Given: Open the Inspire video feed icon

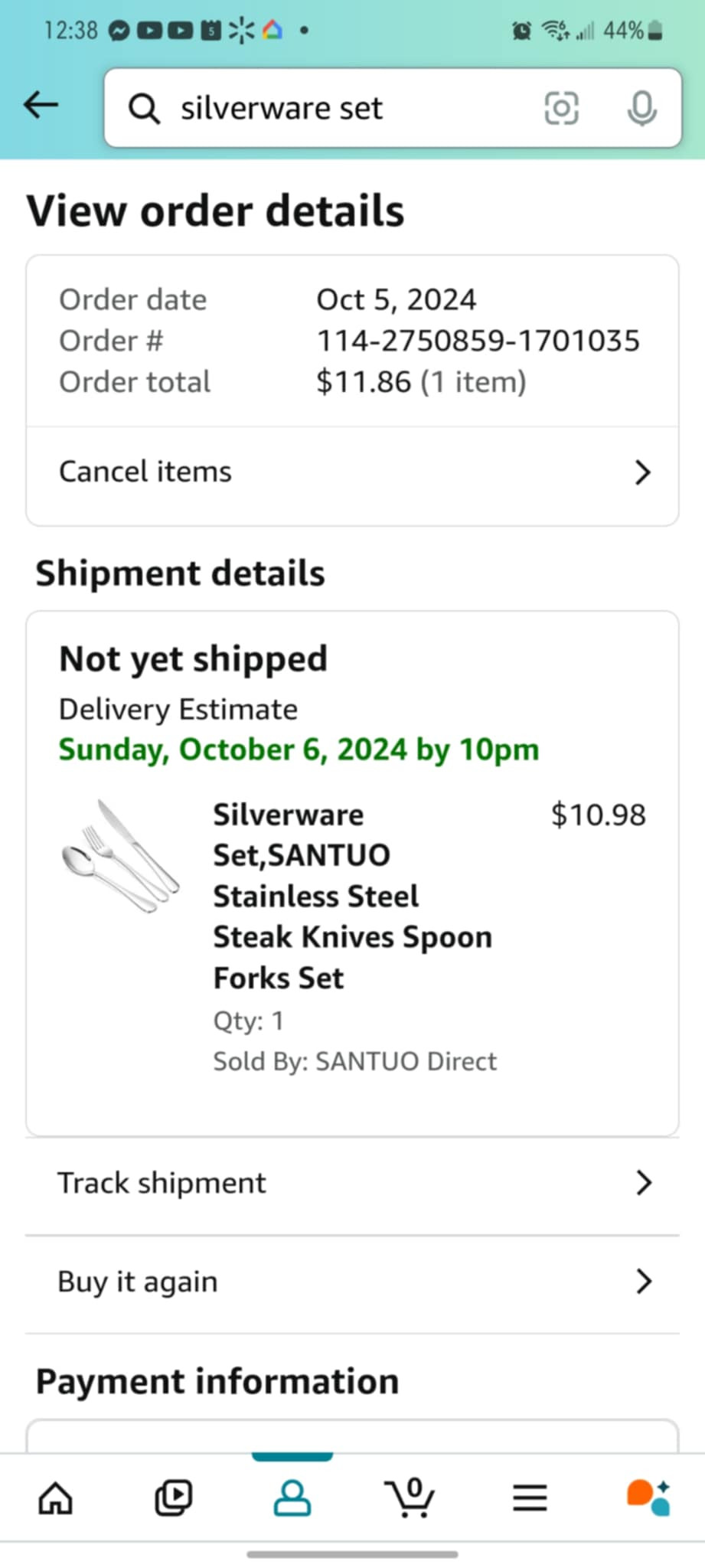Looking at the screenshot, I should coord(174,1498).
